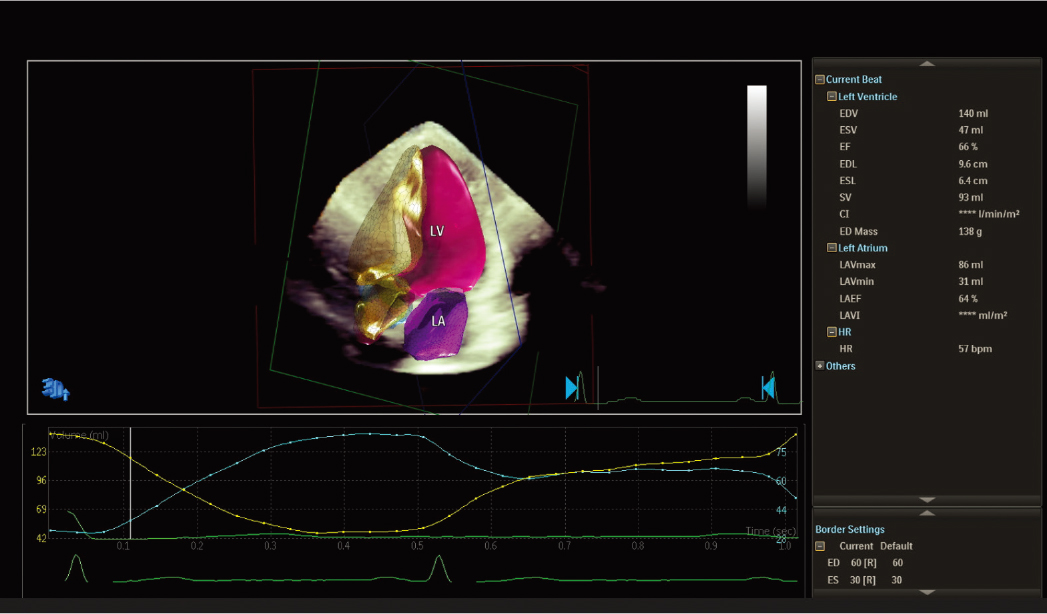Click the ED current border value
The image size is (1047, 614).
click(861, 563)
